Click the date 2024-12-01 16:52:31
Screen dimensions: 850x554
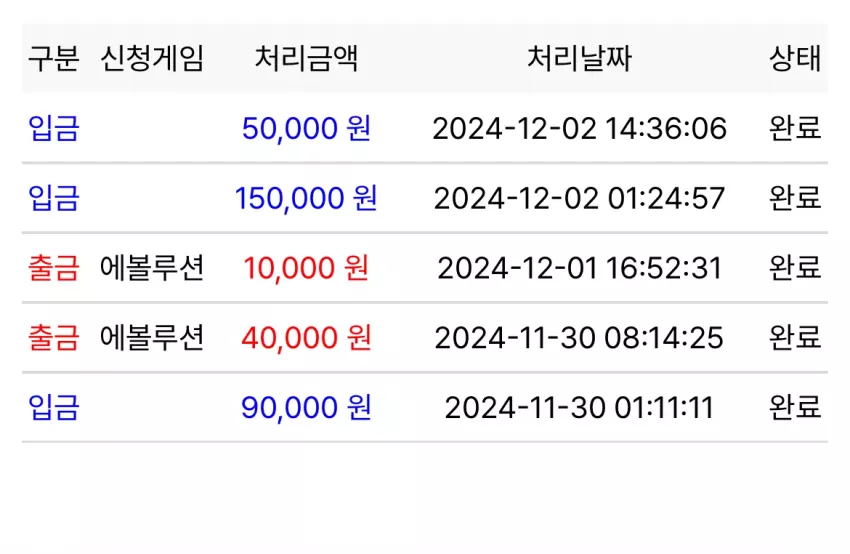point(579,268)
